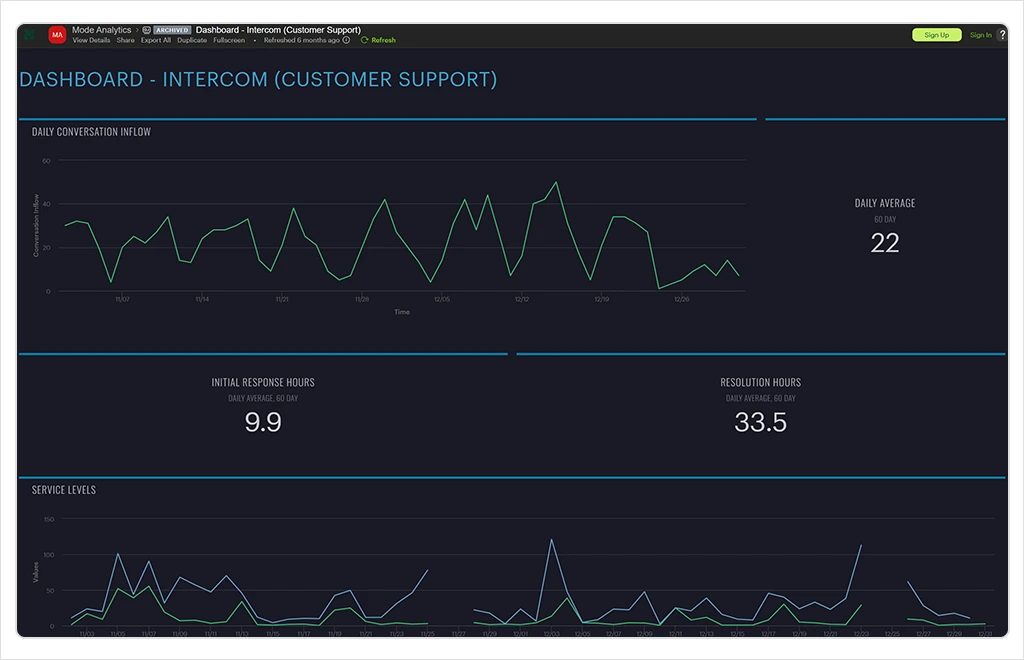Click the smiley icon before Archived badge
Viewport: 1024px width, 660px height.
click(x=147, y=30)
